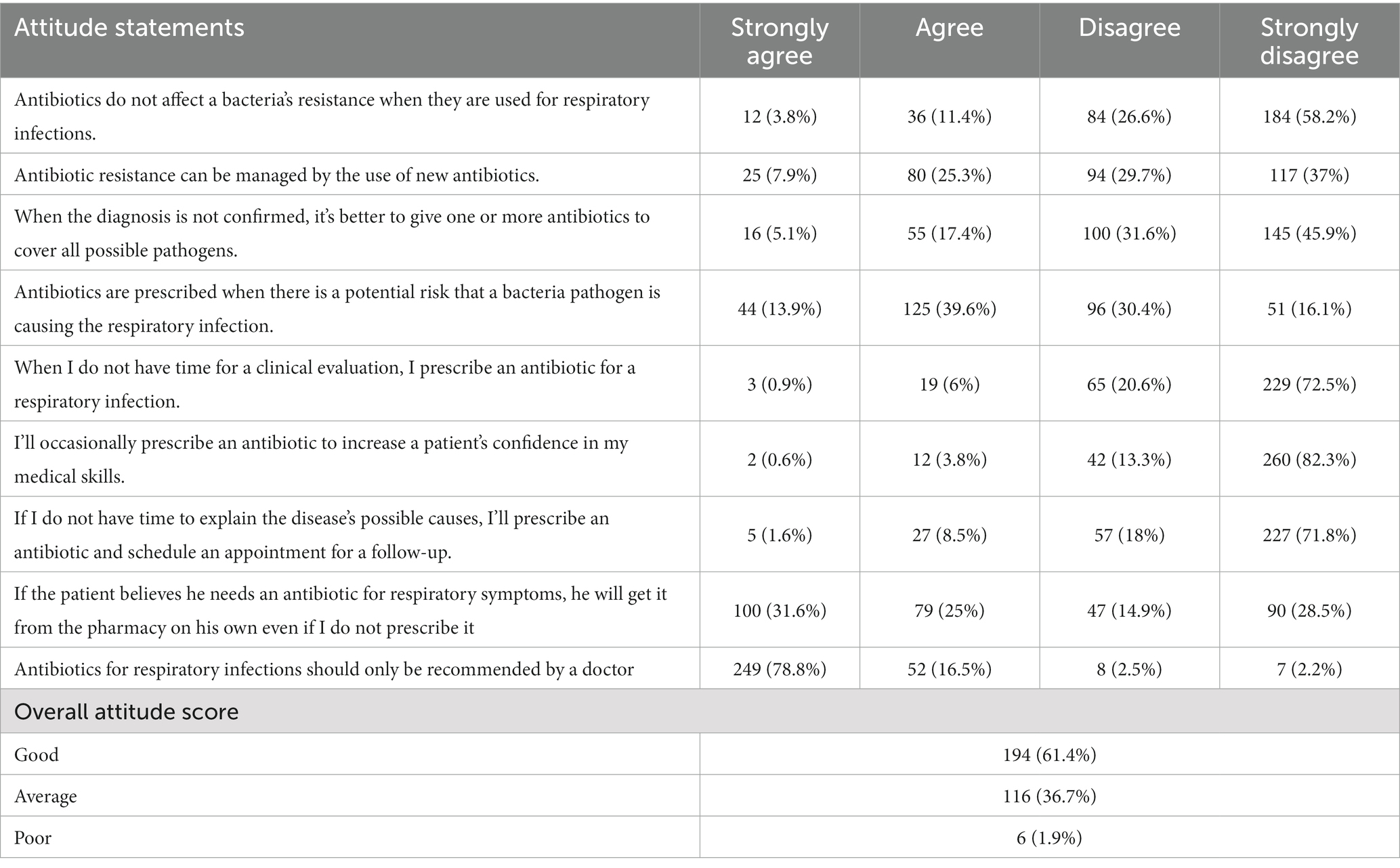Select the Overall attitude score section row
Image resolution: width=1400 pixels, height=868 pixels.
(x=700, y=712)
